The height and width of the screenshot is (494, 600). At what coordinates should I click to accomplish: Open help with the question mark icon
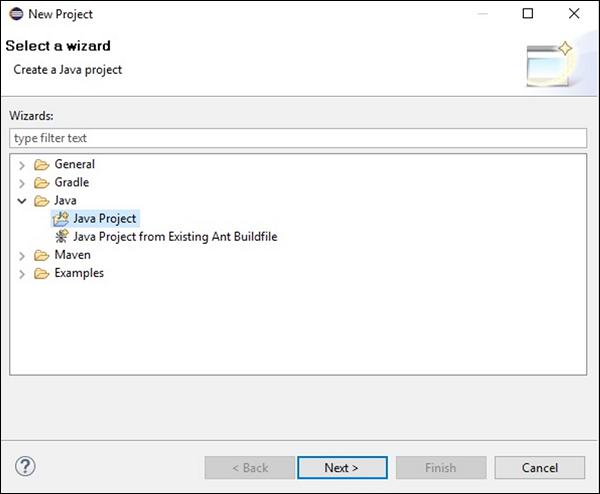coord(26,467)
